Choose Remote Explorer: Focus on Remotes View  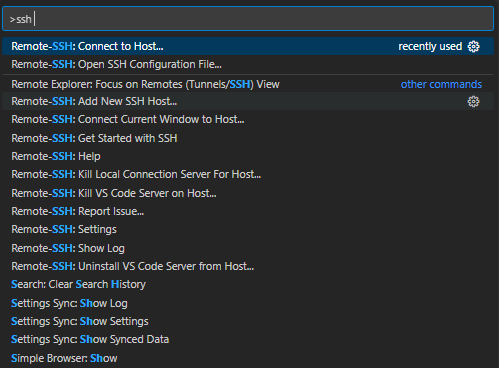(x=248, y=84)
